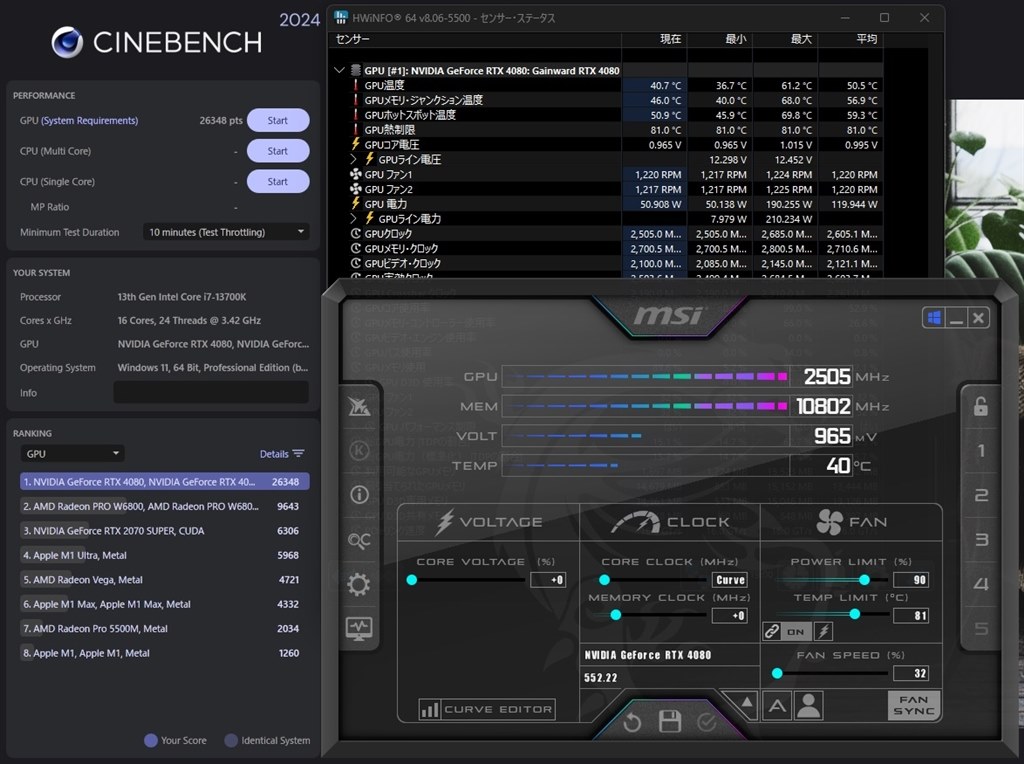This screenshot has width=1024, height=764.
Task: Click the Core Clock Curve field
Action: (x=729, y=580)
